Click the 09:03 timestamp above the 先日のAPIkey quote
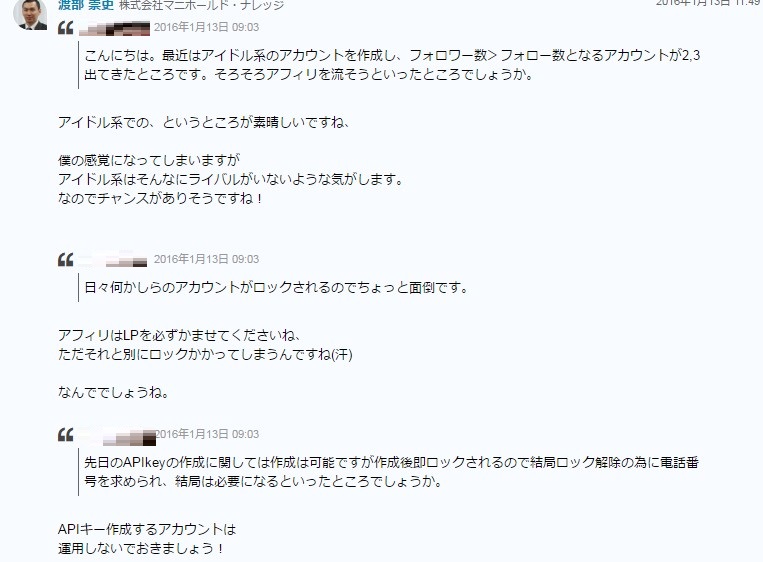 207,434
